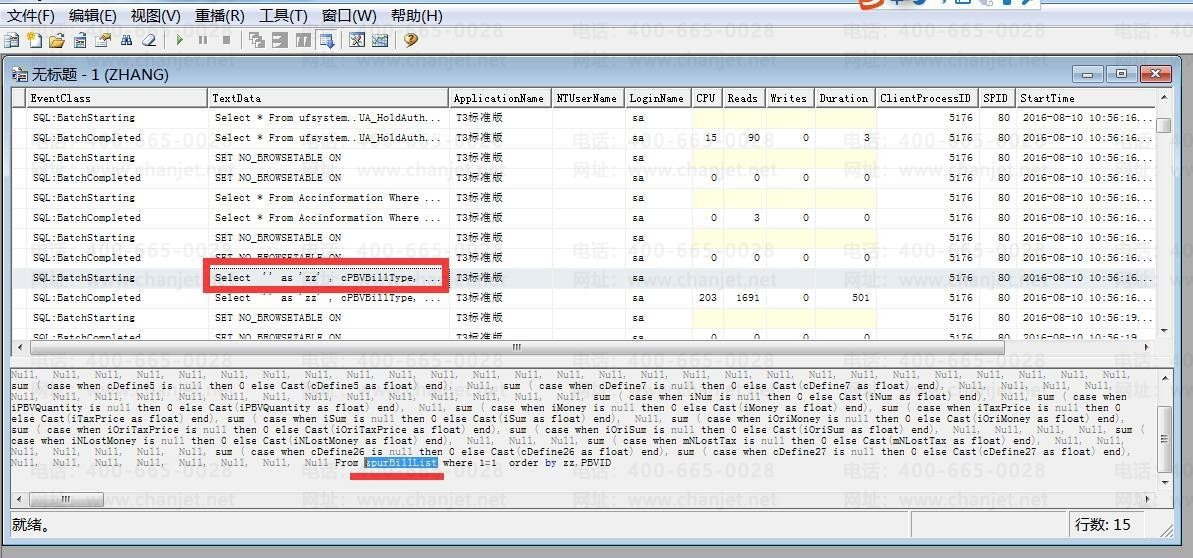Click the TextData column header

click(328, 98)
